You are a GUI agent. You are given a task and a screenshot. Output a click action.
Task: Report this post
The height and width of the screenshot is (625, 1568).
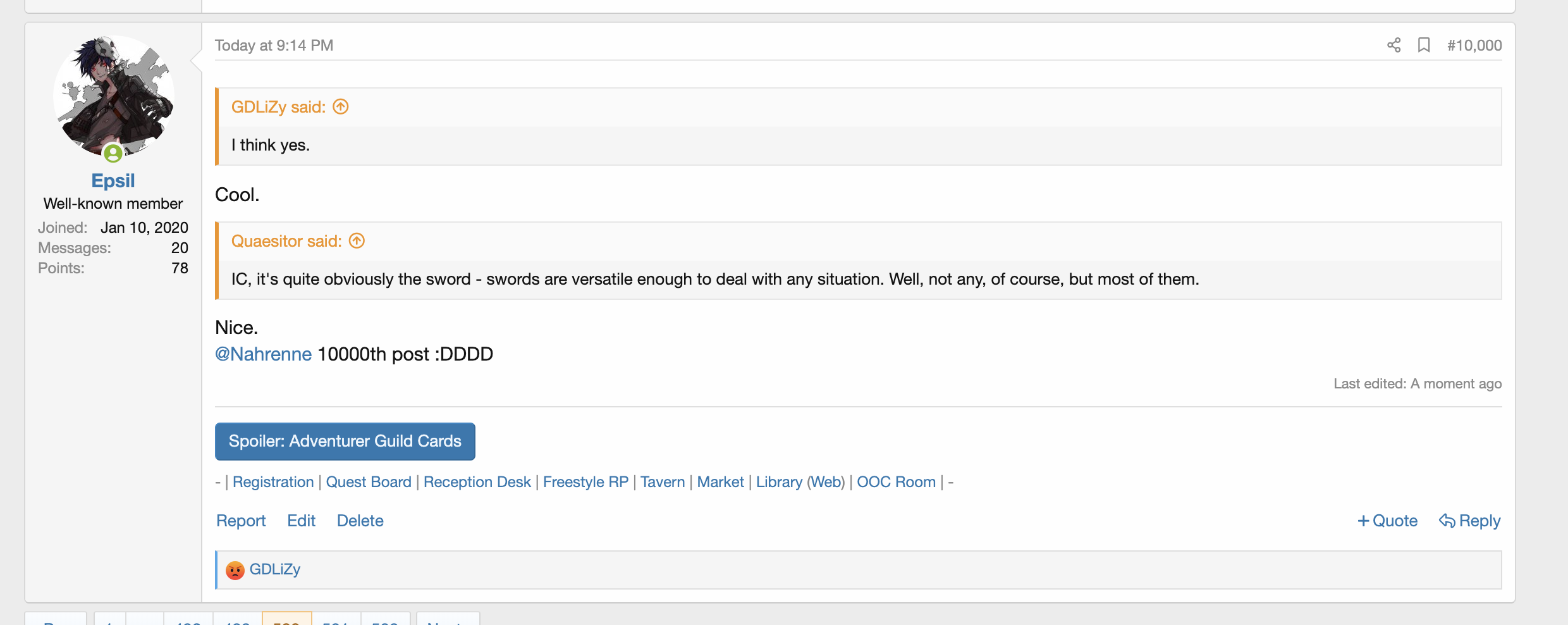tap(241, 521)
